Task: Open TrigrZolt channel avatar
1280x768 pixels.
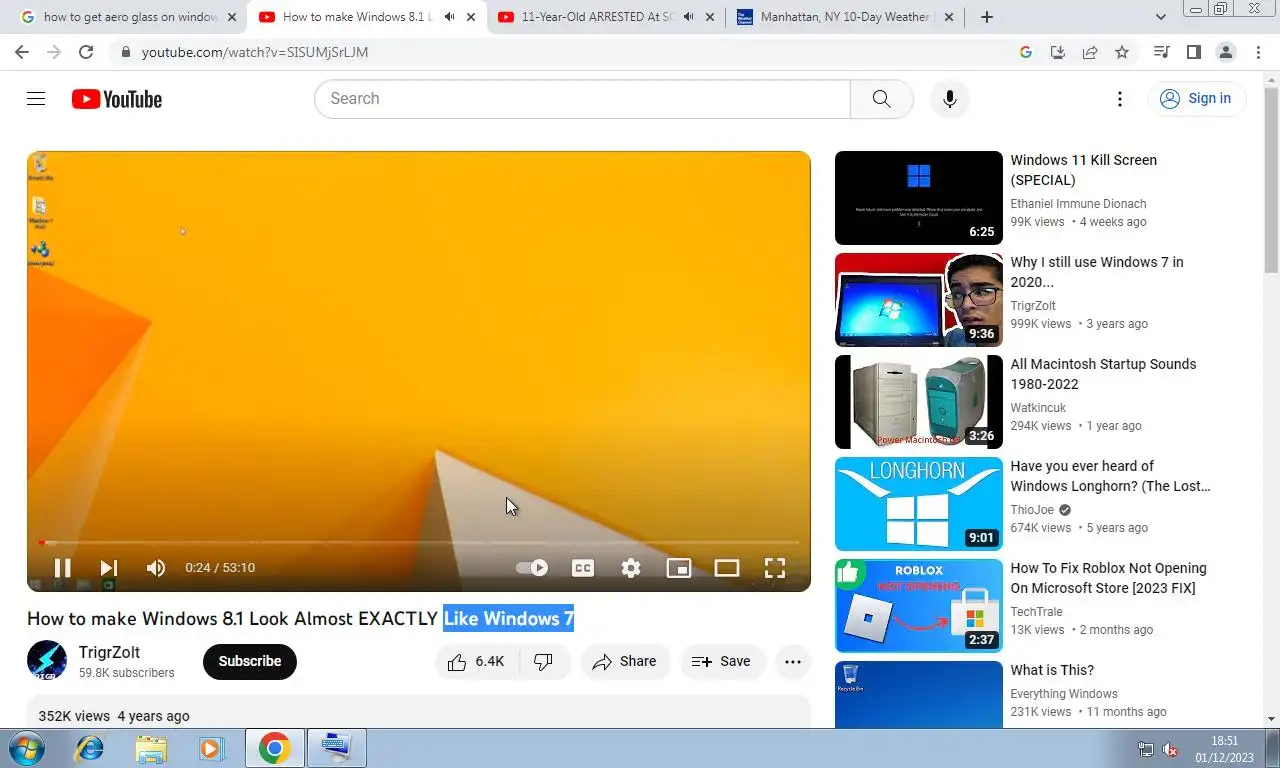Action: pyautogui.click(x=47, y=661)
